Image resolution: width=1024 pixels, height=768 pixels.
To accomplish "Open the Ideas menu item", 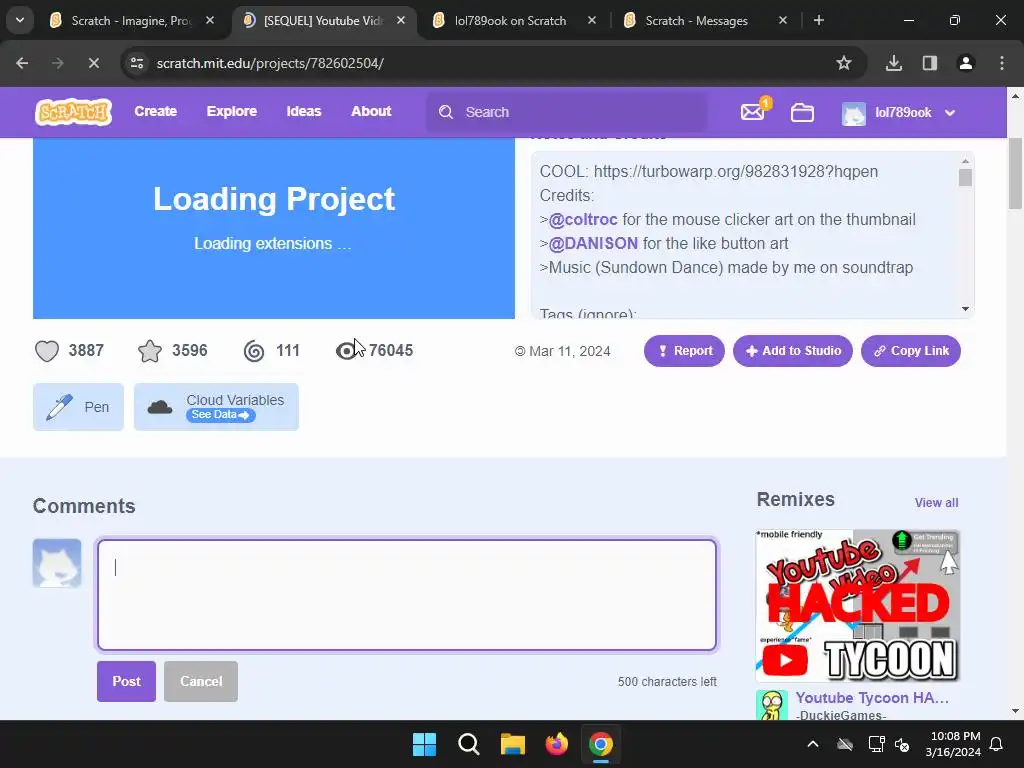I will pos(304,112).
